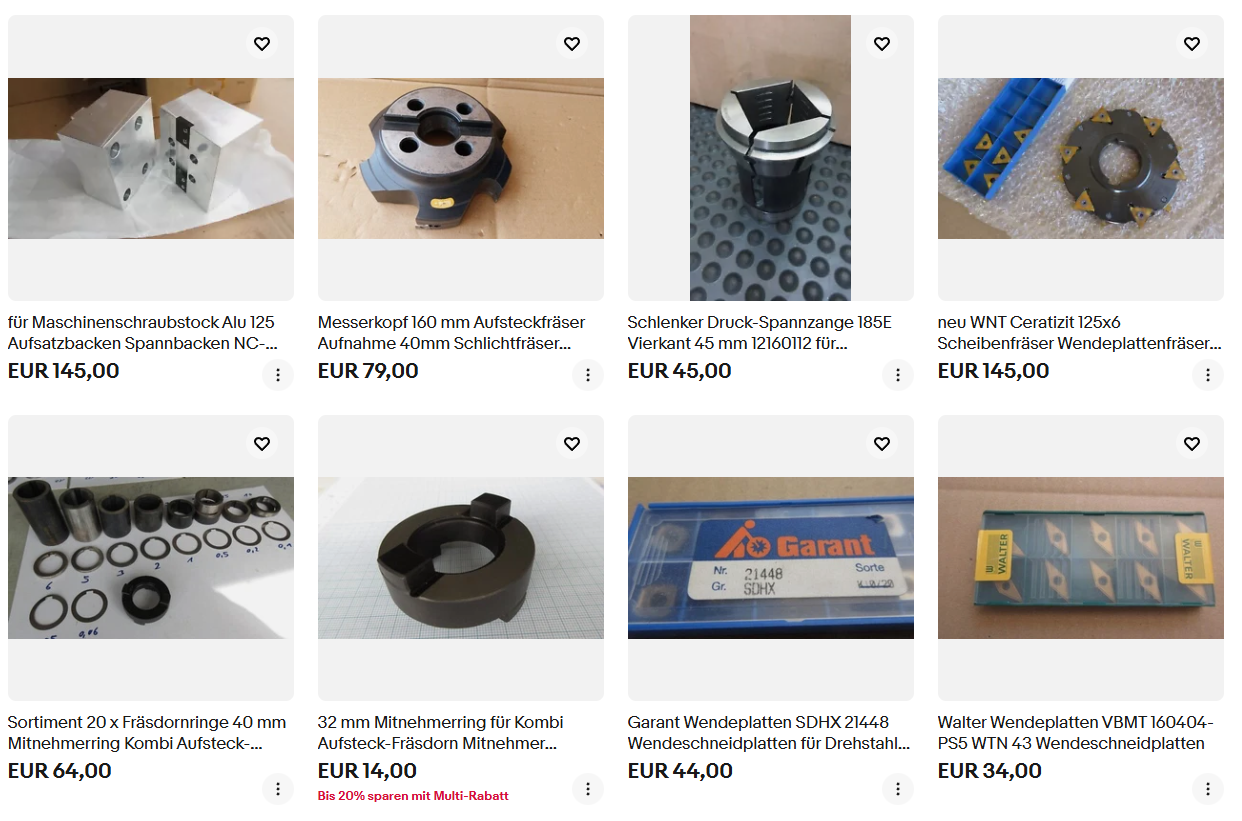Toggle watchlist heart on Messerkopf 160 mm item
The height and width of the screenshot is (821, 1242).
tap(572, 44)
